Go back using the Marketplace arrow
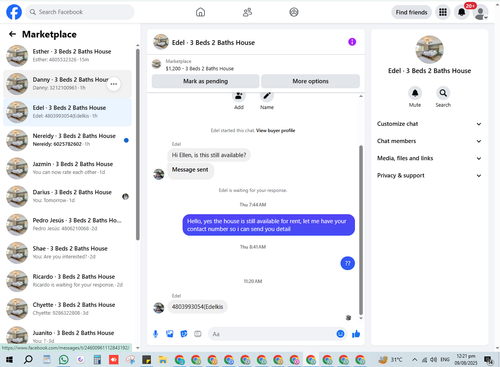The width and height of the screenshot is (500, 367). point(13,34)
